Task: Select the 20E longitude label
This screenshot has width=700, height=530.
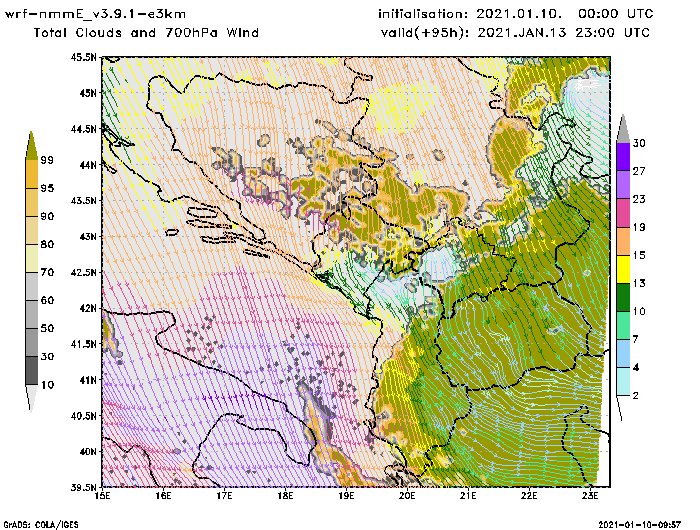Action: [x=407, y=496]
